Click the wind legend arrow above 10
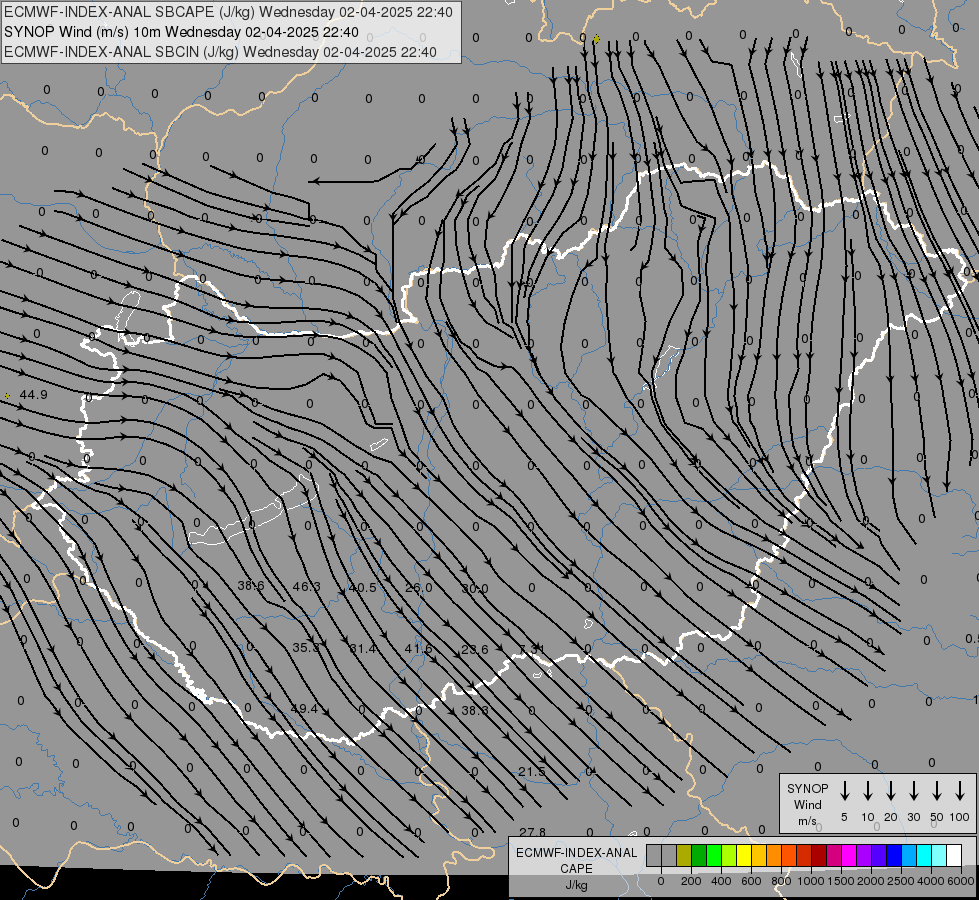The image size is (979, 900). coord(868,791)
